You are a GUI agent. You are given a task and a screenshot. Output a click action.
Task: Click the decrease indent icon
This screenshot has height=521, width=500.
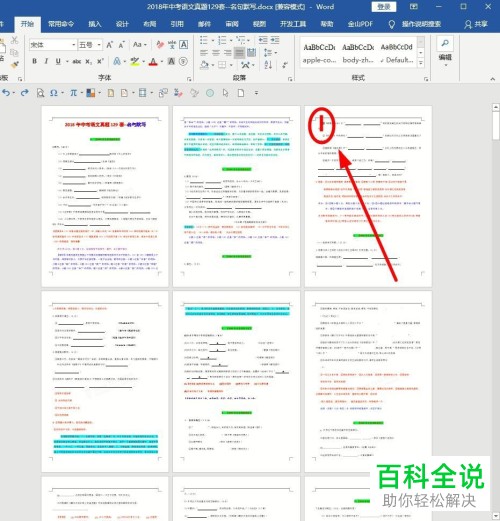pyautogui.click(x=263, y=40)
